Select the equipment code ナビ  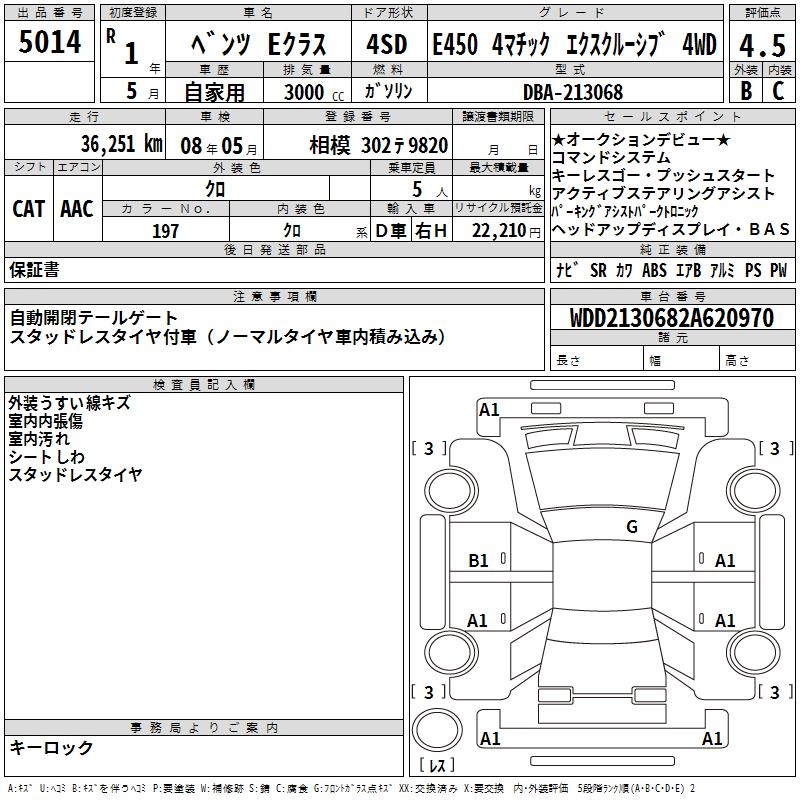(567, 270)
